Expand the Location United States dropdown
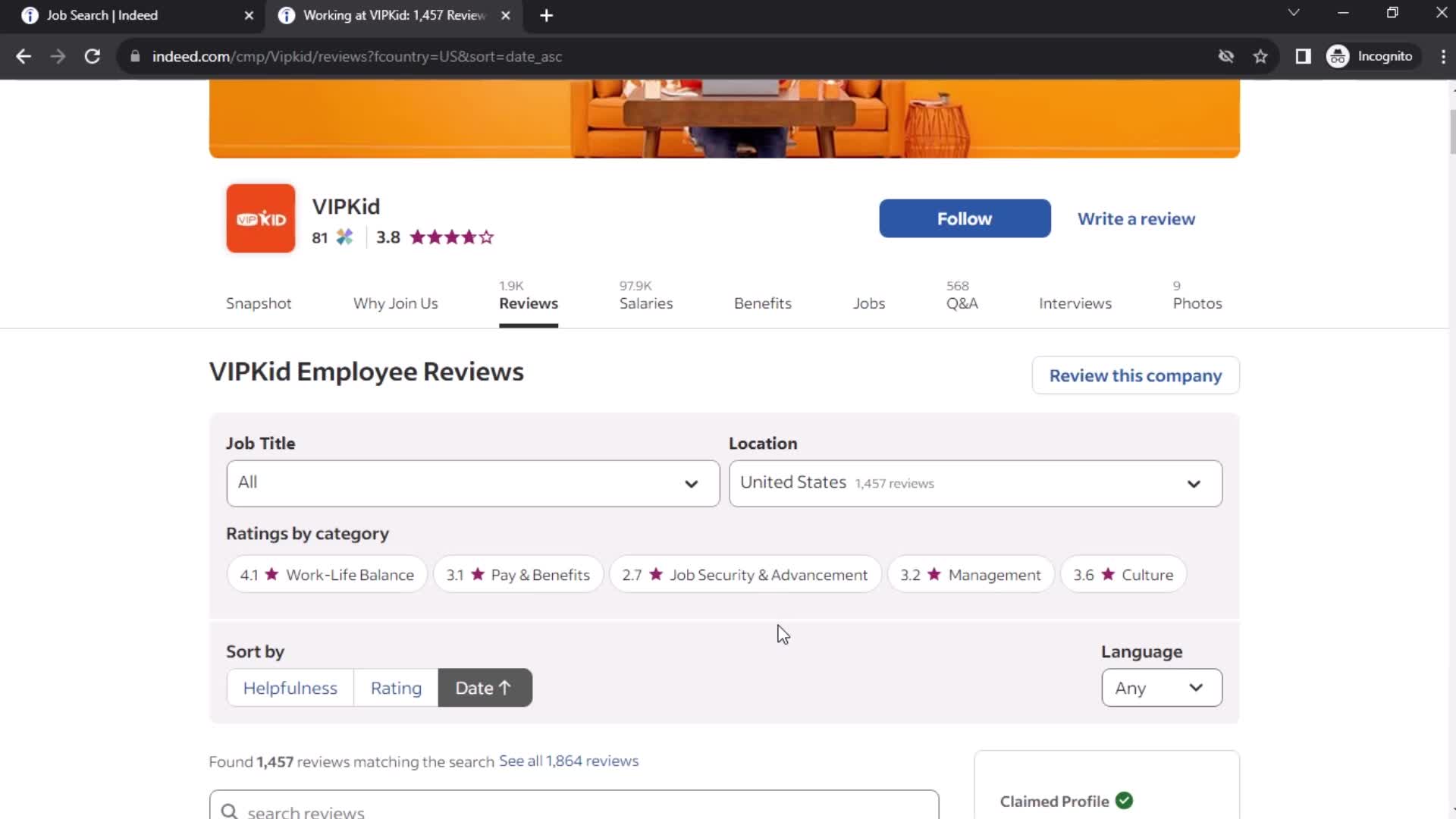Viewport: 1456px width, 819px height. (975, 483)
